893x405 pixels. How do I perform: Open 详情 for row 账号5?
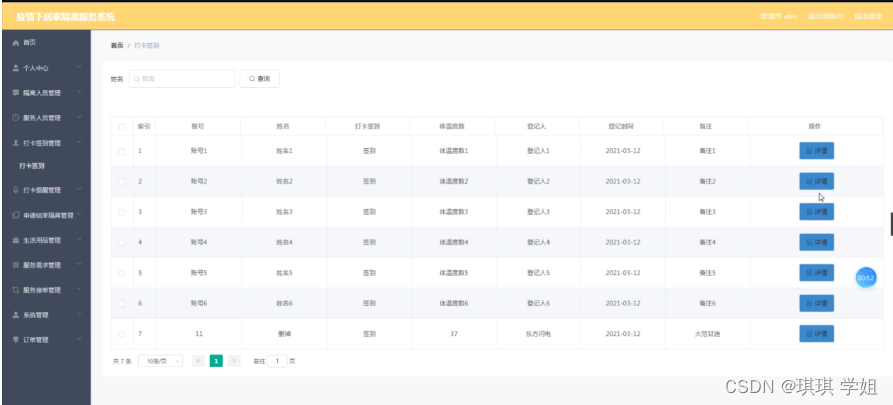click(816, 273)
